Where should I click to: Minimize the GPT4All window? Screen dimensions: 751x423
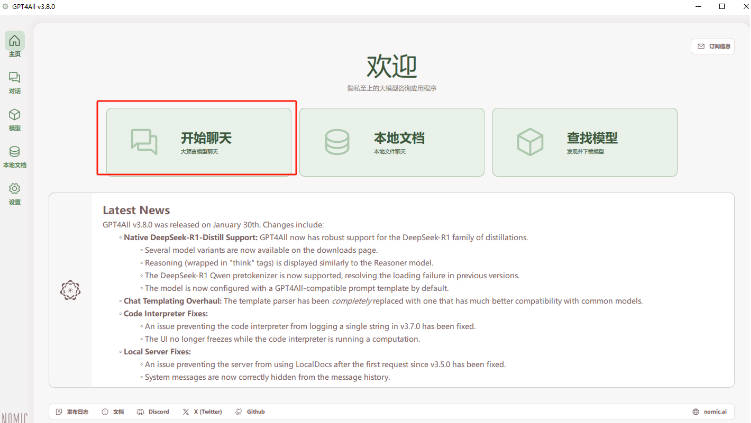click(698, 7)
